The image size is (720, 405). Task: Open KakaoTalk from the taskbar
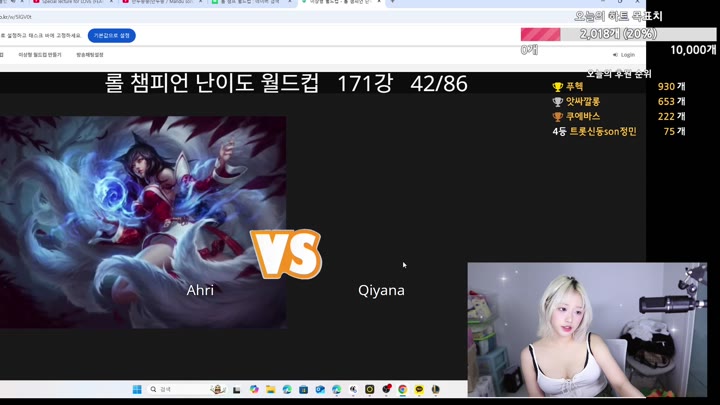[x=419, y=389]
